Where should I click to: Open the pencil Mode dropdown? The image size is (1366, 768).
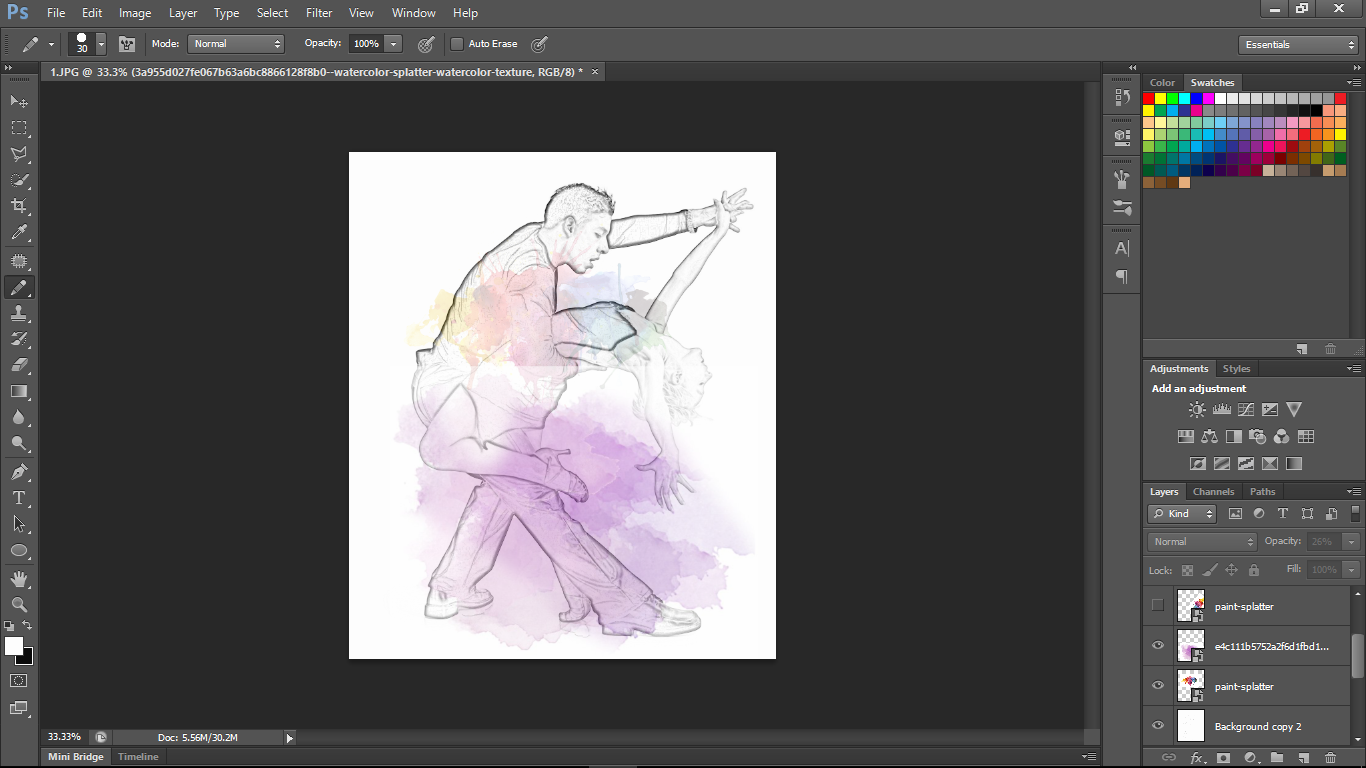click(236, 44)
